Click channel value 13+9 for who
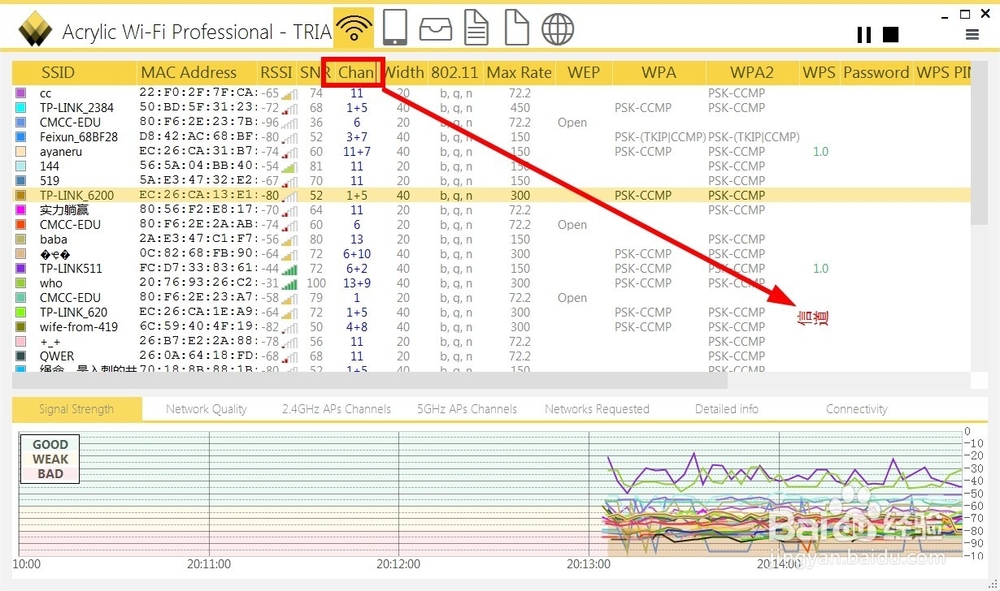The height and width of the screenshot is (591, 1000). click(357, 283)
